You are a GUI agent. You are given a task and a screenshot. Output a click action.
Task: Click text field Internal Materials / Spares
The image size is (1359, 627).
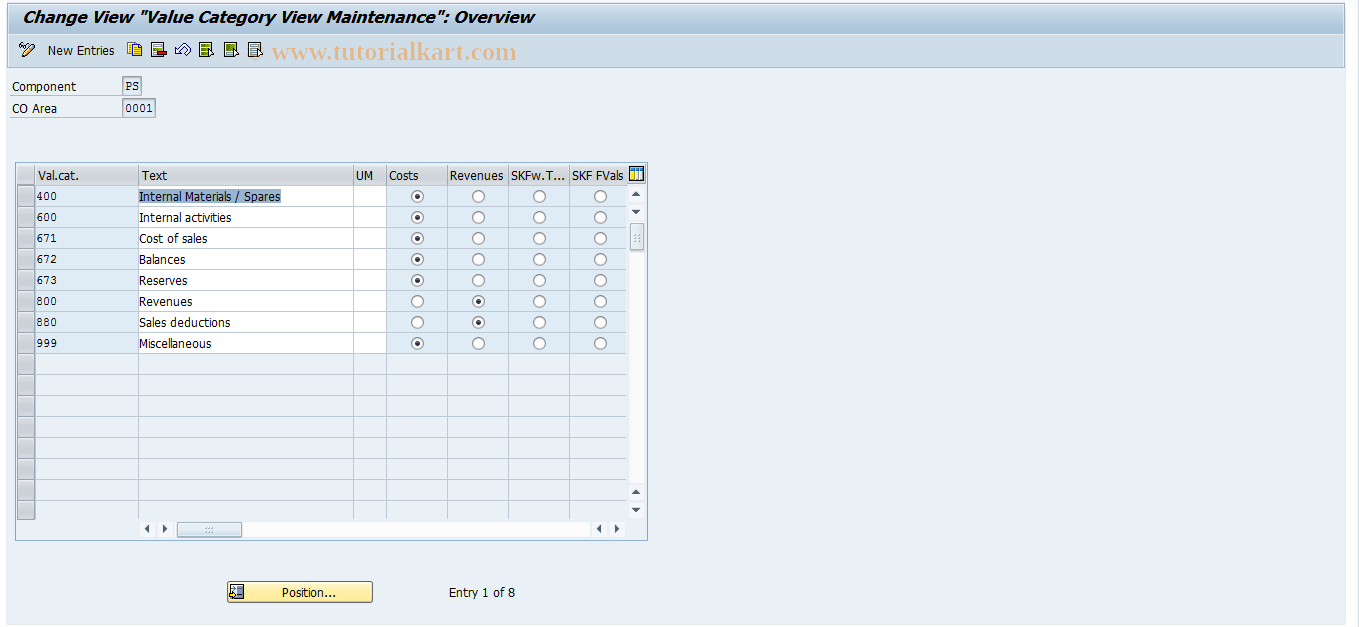(246, 196)
